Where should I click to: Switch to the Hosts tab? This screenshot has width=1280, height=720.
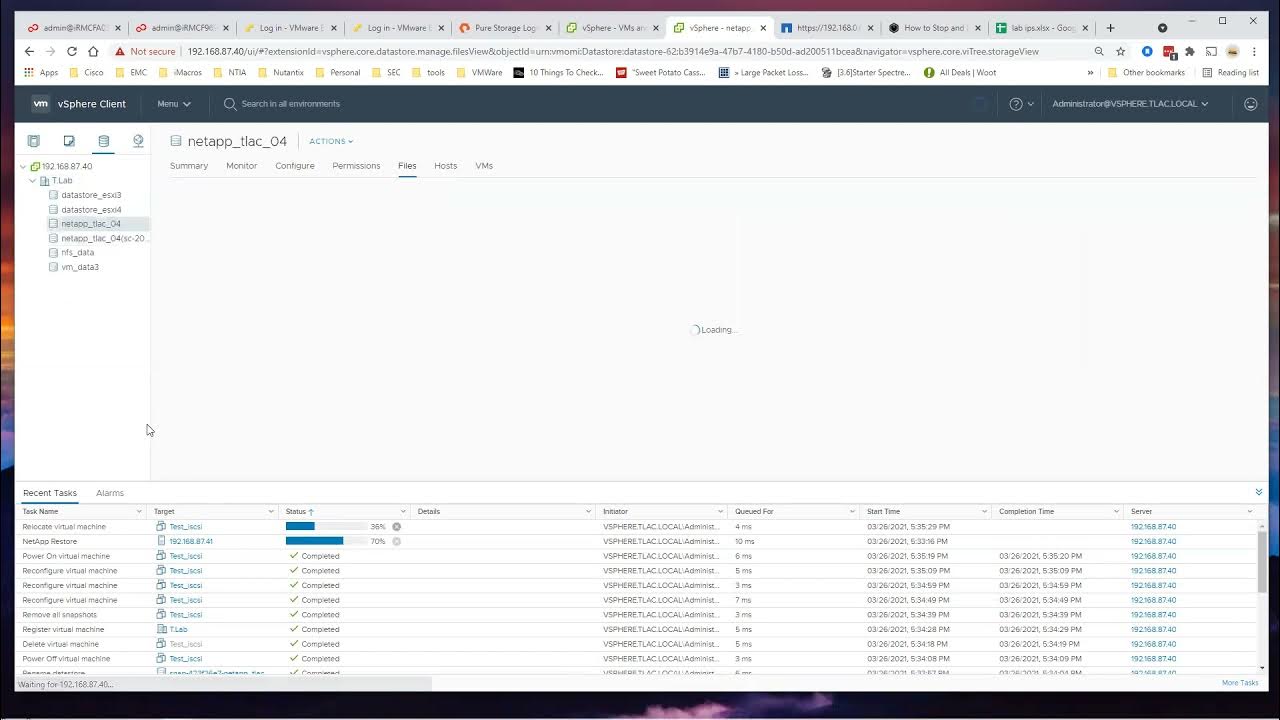445,166
